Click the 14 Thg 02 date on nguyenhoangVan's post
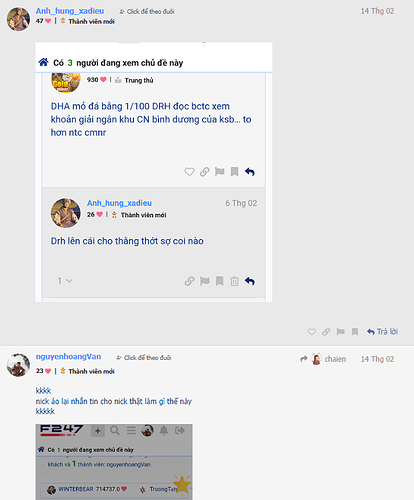 click(x=377, y=359)
